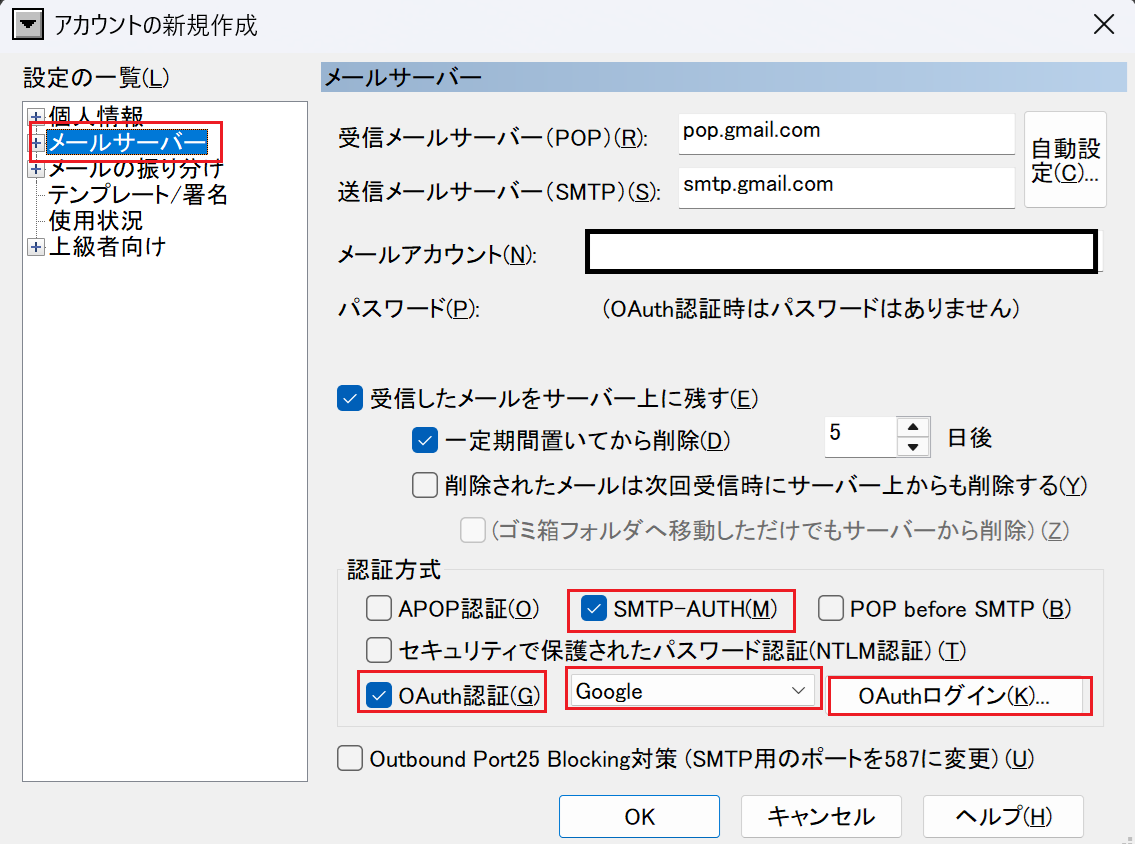This screenshot has height=844, width=1135.
Task: Expand the メールの振り分け tree node
Action: pyautogui.click(x=37, y=171)
